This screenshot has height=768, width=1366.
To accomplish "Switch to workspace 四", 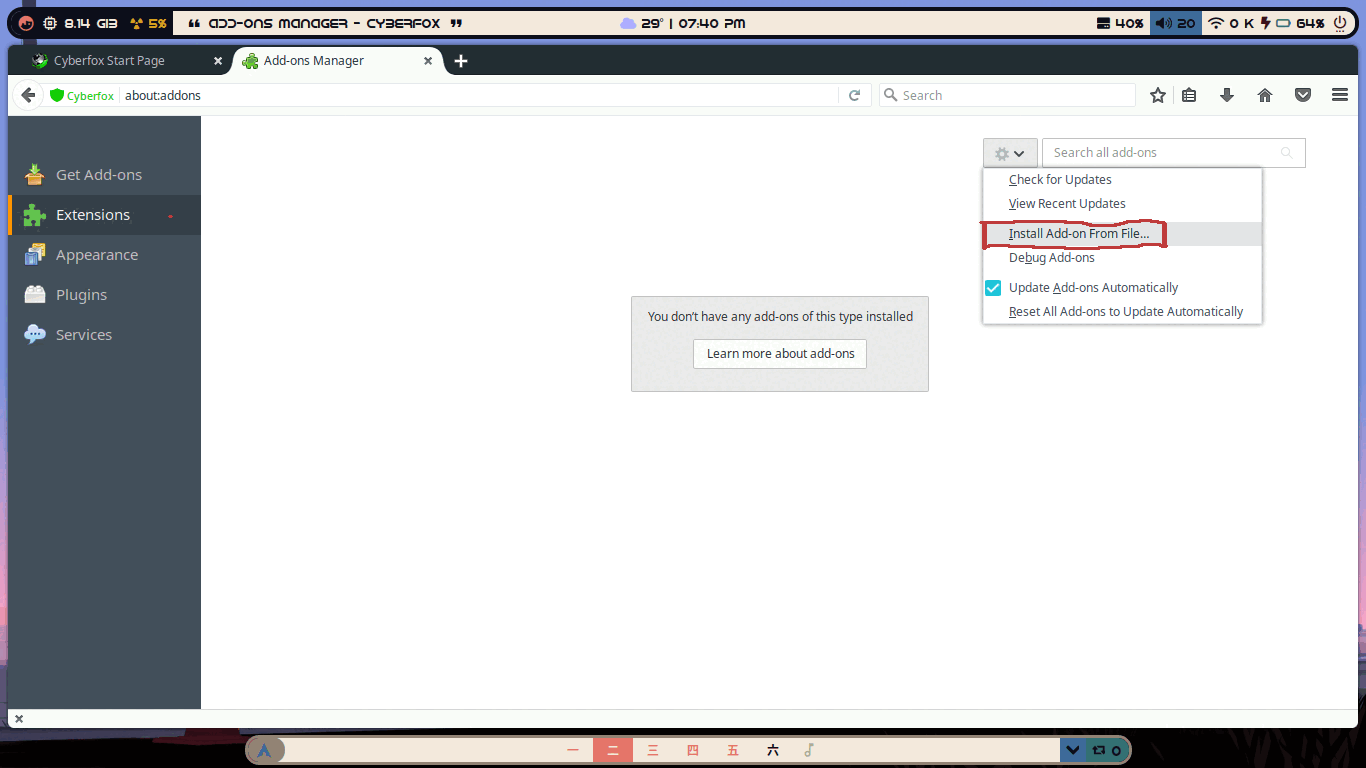I will point(693,750).
